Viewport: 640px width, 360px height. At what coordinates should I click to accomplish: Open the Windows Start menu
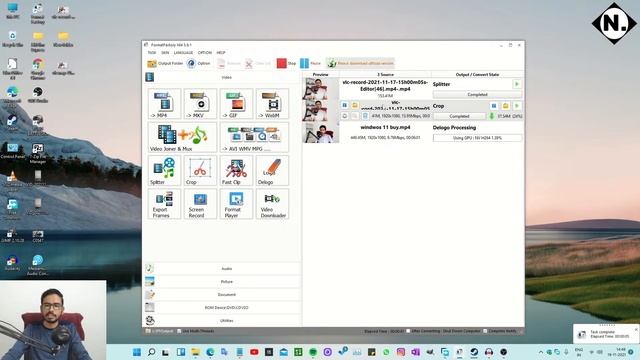(137, 352)
